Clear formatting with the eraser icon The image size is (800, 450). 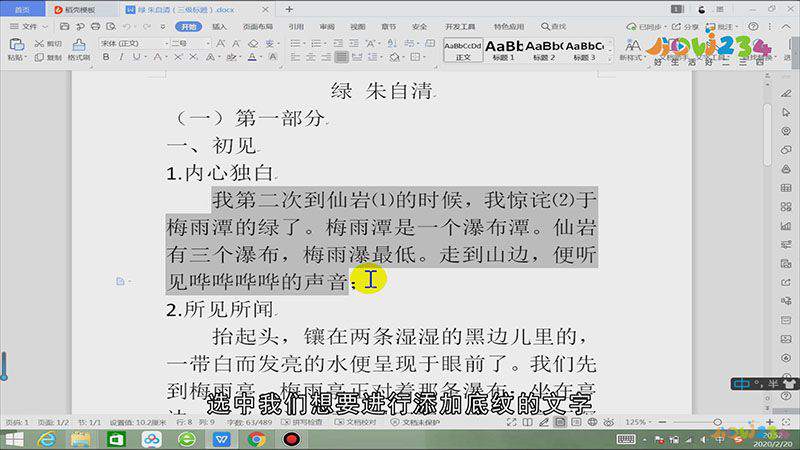253,44
